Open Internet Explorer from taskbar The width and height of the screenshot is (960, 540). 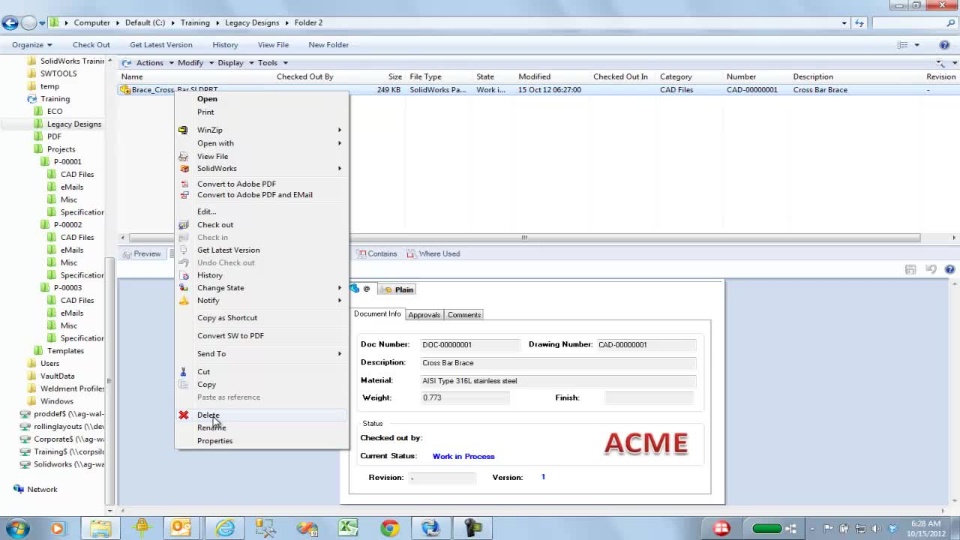(x=225, y=528)
